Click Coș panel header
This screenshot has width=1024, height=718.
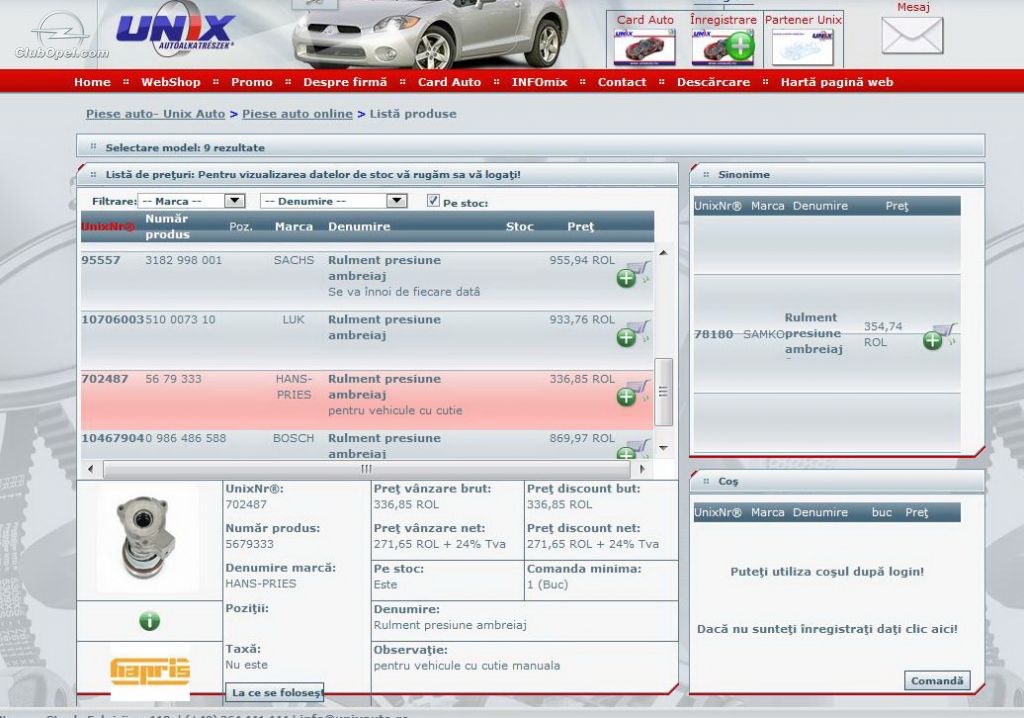[x=837, y=481]
